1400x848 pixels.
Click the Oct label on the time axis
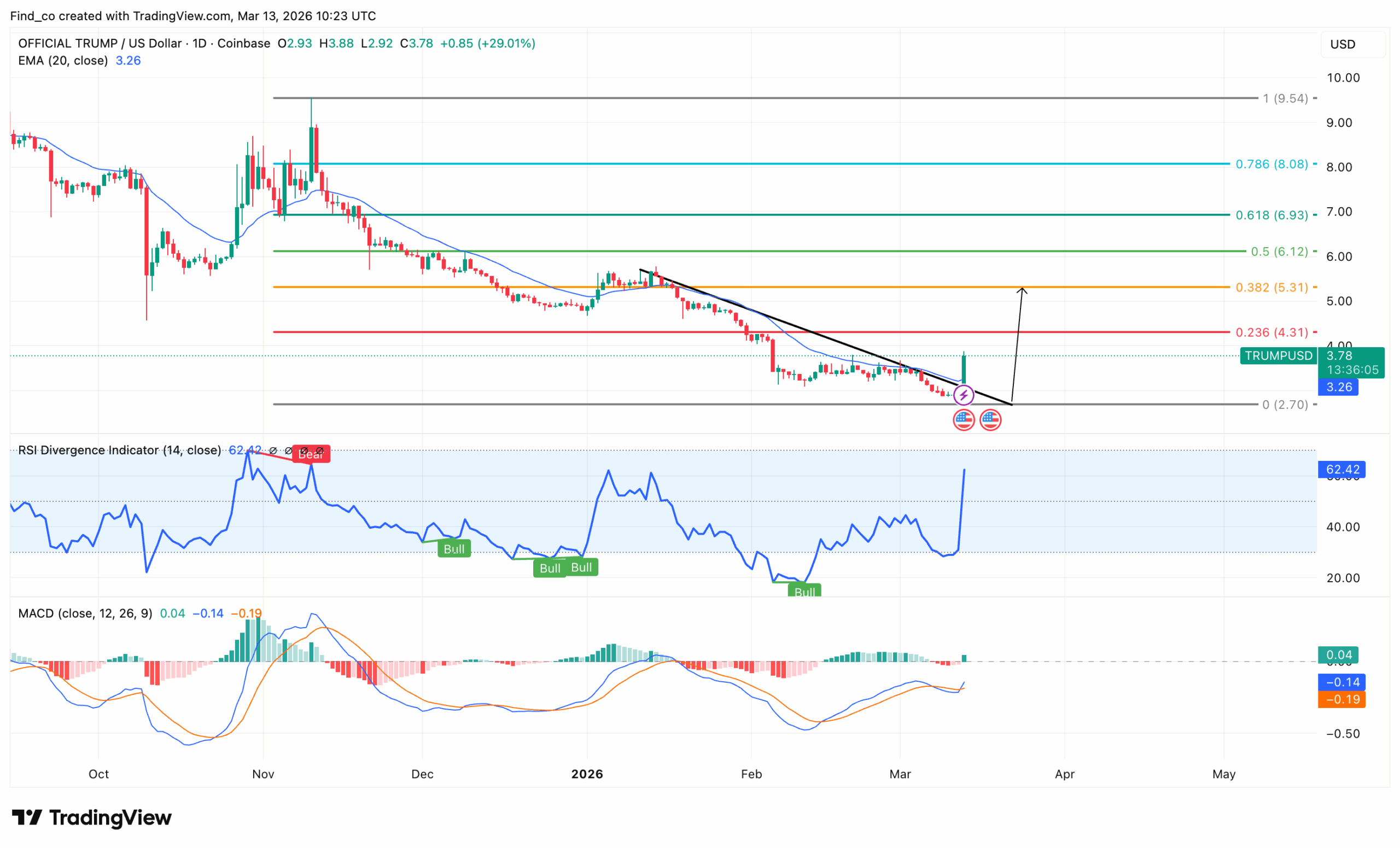[99, 774]
